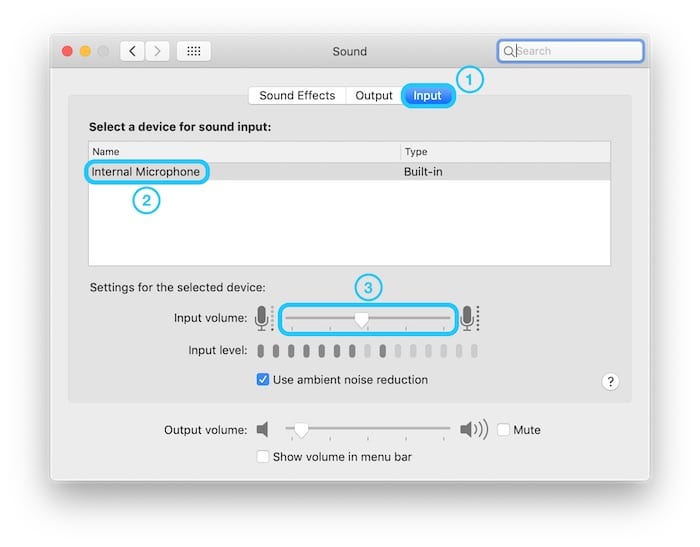Click the Input level meter bars
The width and height of the screenshot is (700, 547).
[x=367, y=351]
